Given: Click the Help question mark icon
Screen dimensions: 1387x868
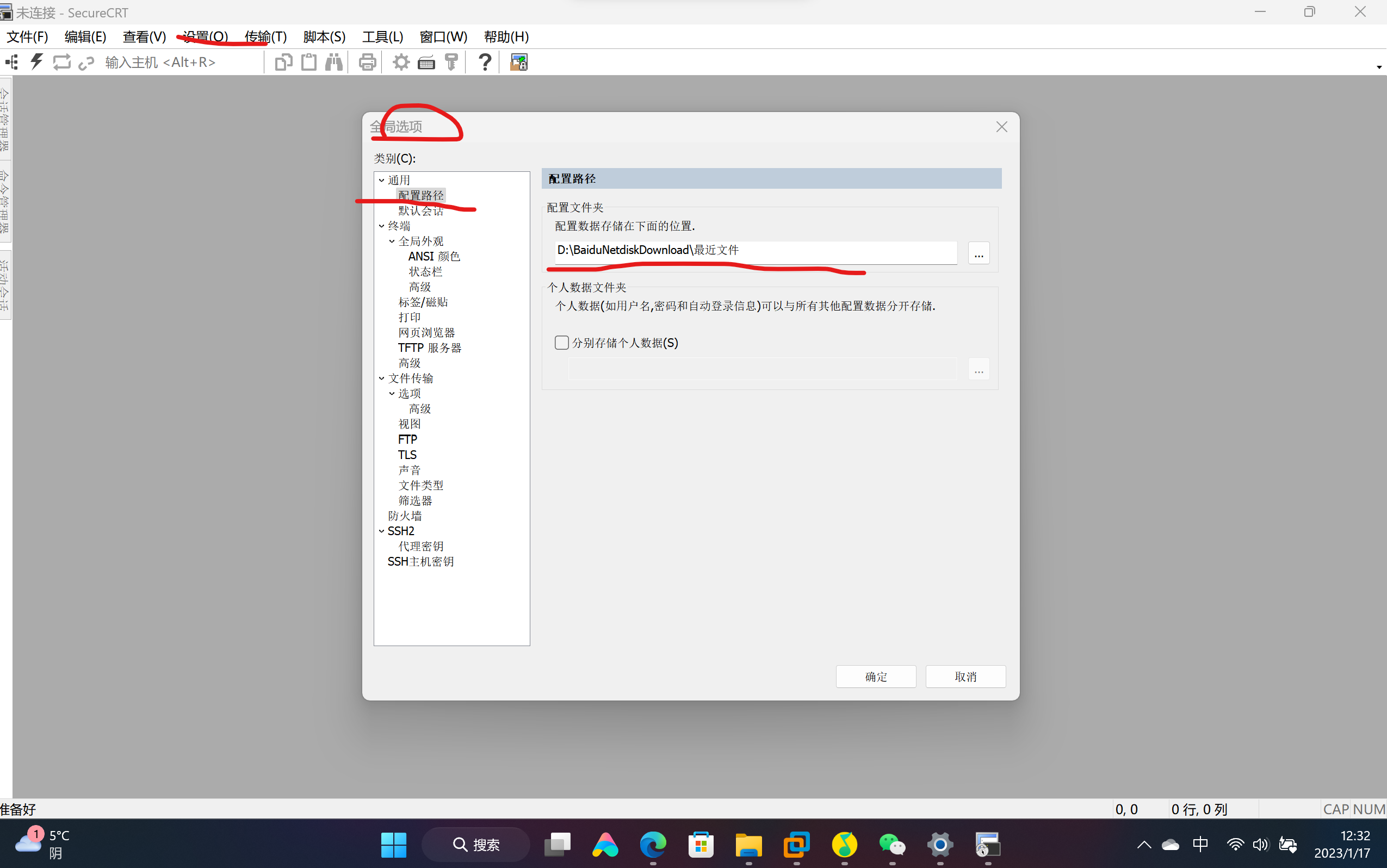Looking at the screenshot, I should point(485,62).
